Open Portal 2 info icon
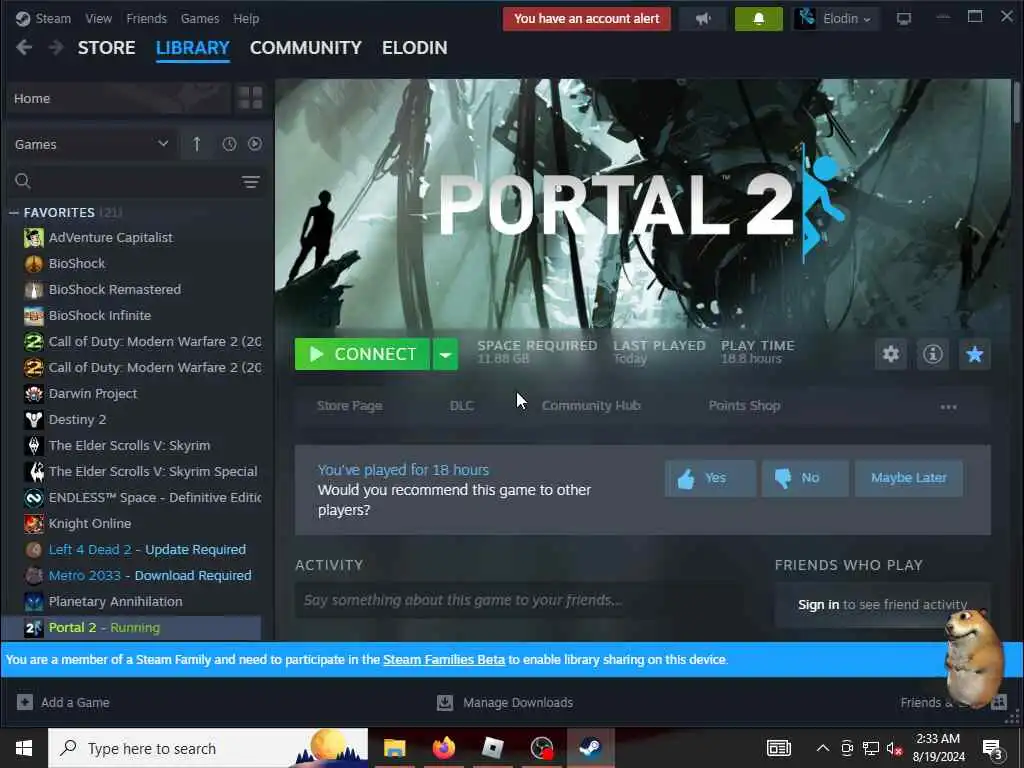 933,354
